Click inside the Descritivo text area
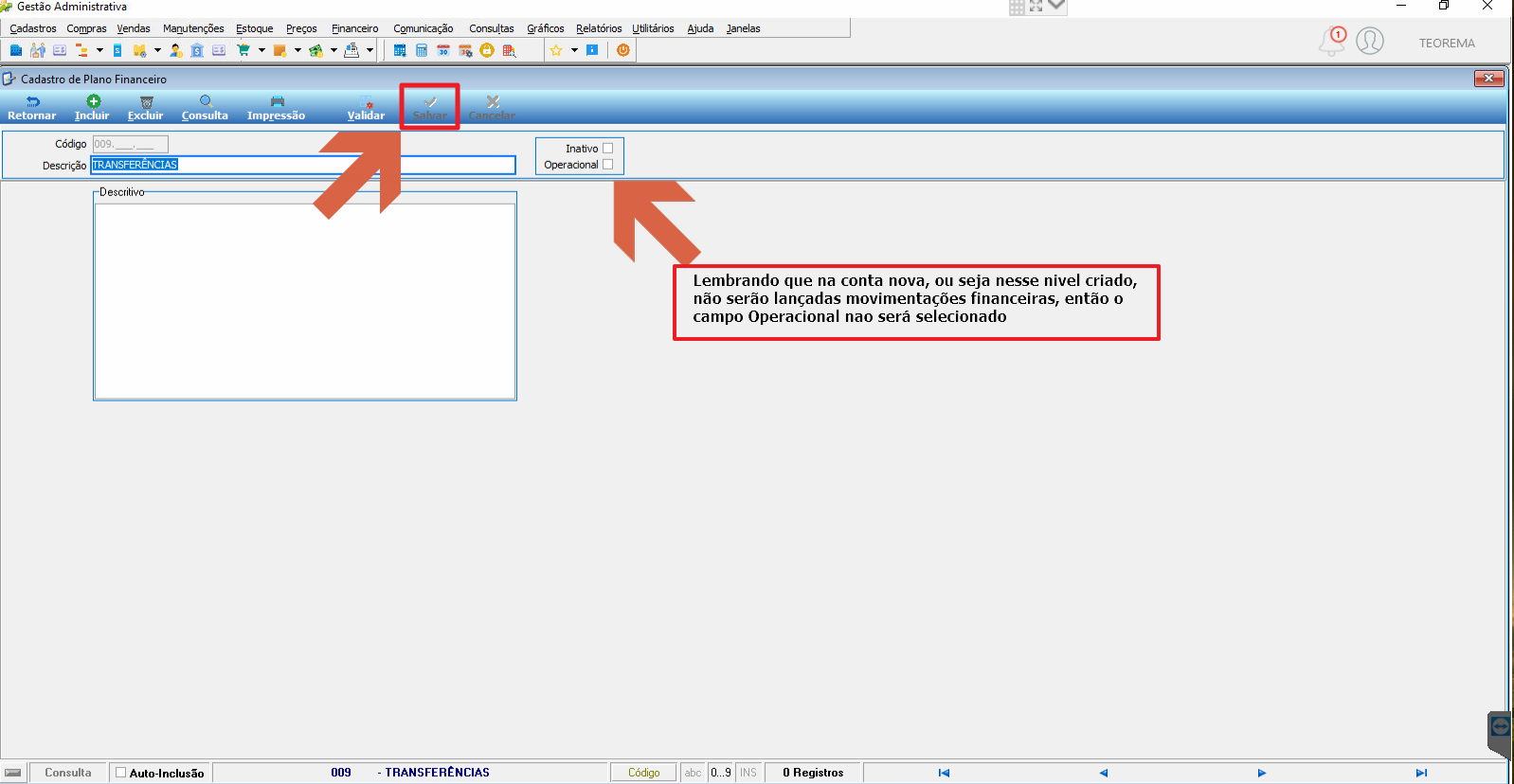The image size is (1514, 784). click(305, 301)
